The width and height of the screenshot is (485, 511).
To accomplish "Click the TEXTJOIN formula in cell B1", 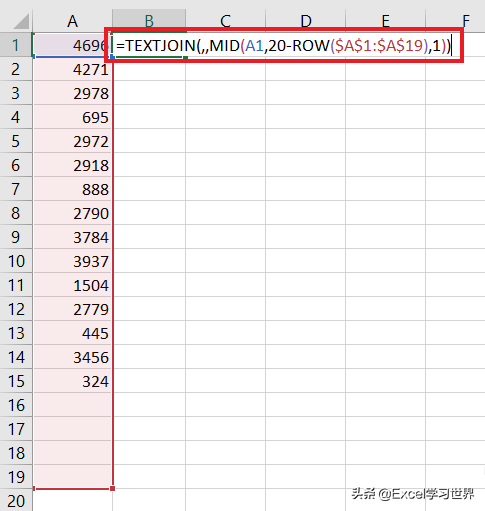I will [x=283, y=45].
